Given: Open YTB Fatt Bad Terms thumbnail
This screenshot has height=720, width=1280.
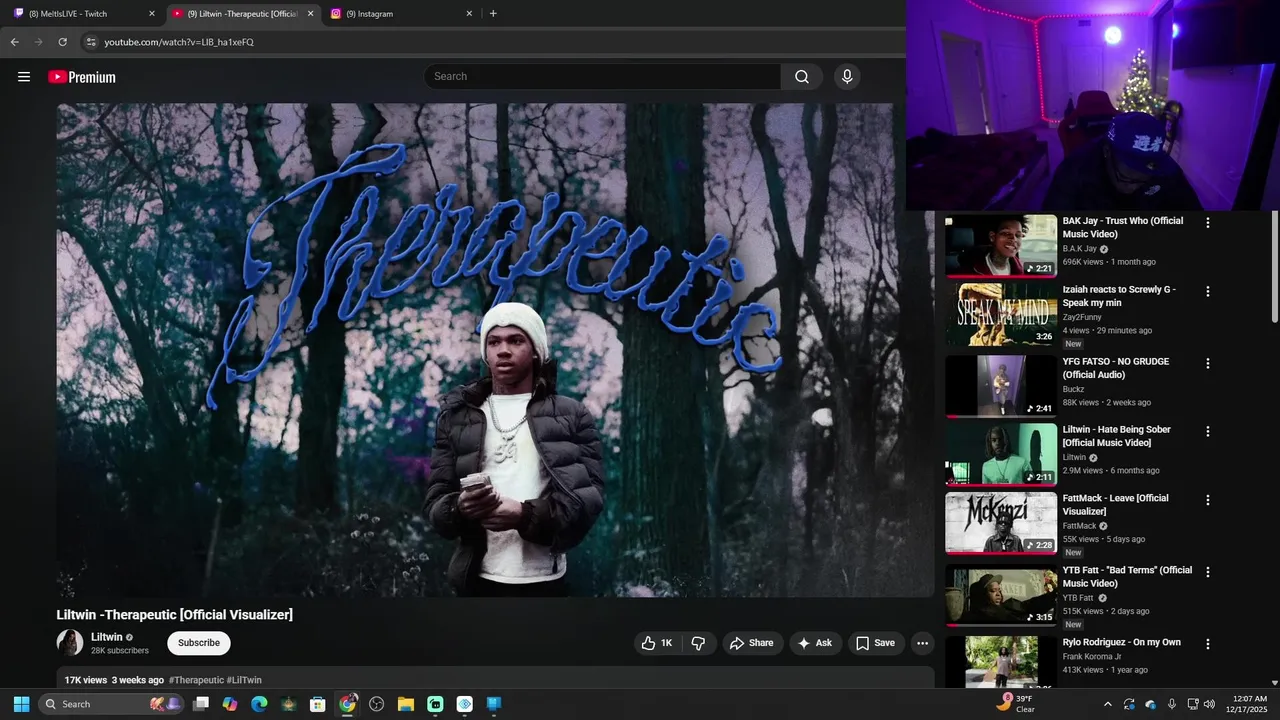Looking at the screenshot, I should click(x=1001, y=595).
